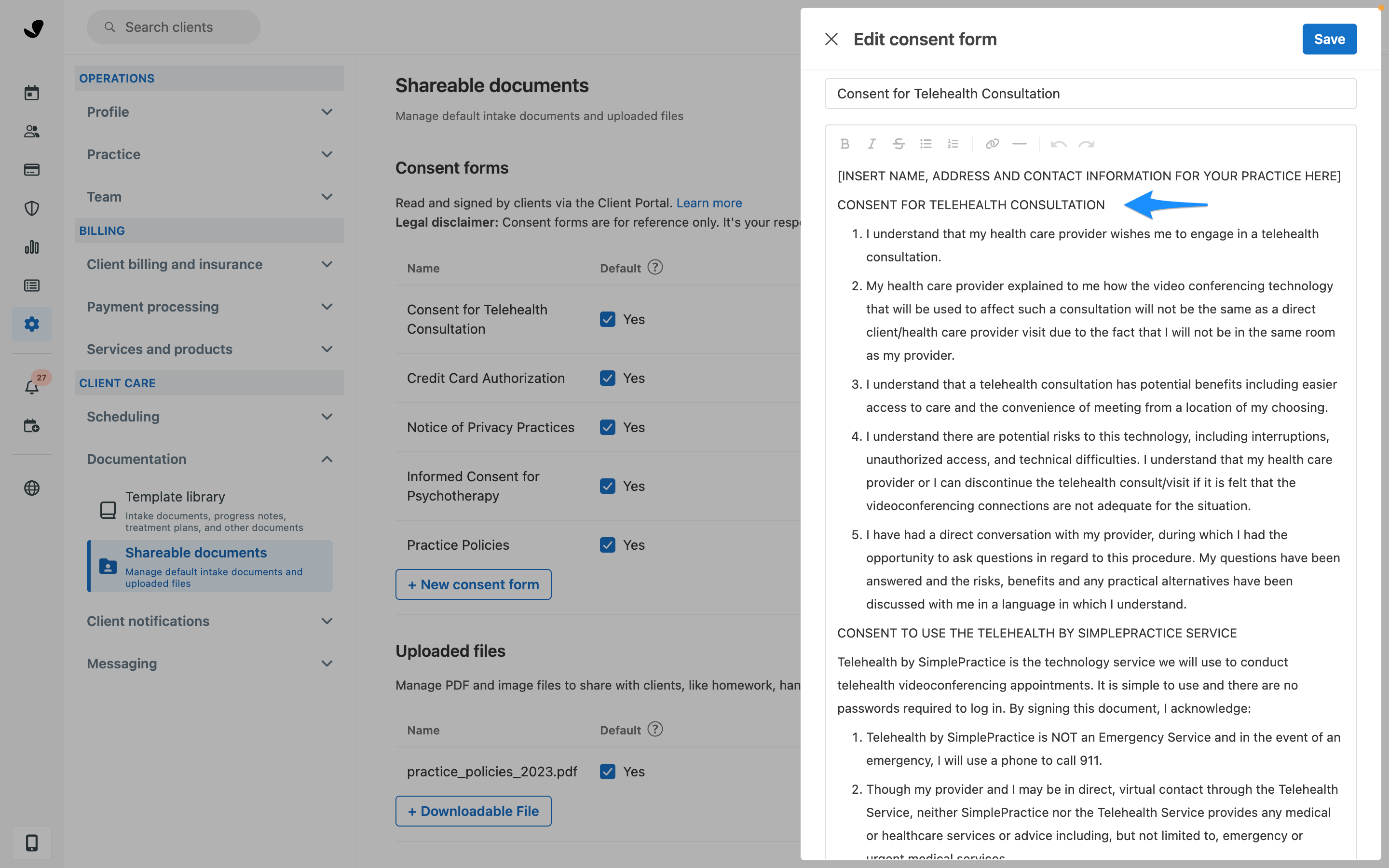
Task: Click the Default help icon in Consent forms
Action: [x=655, y=268]
